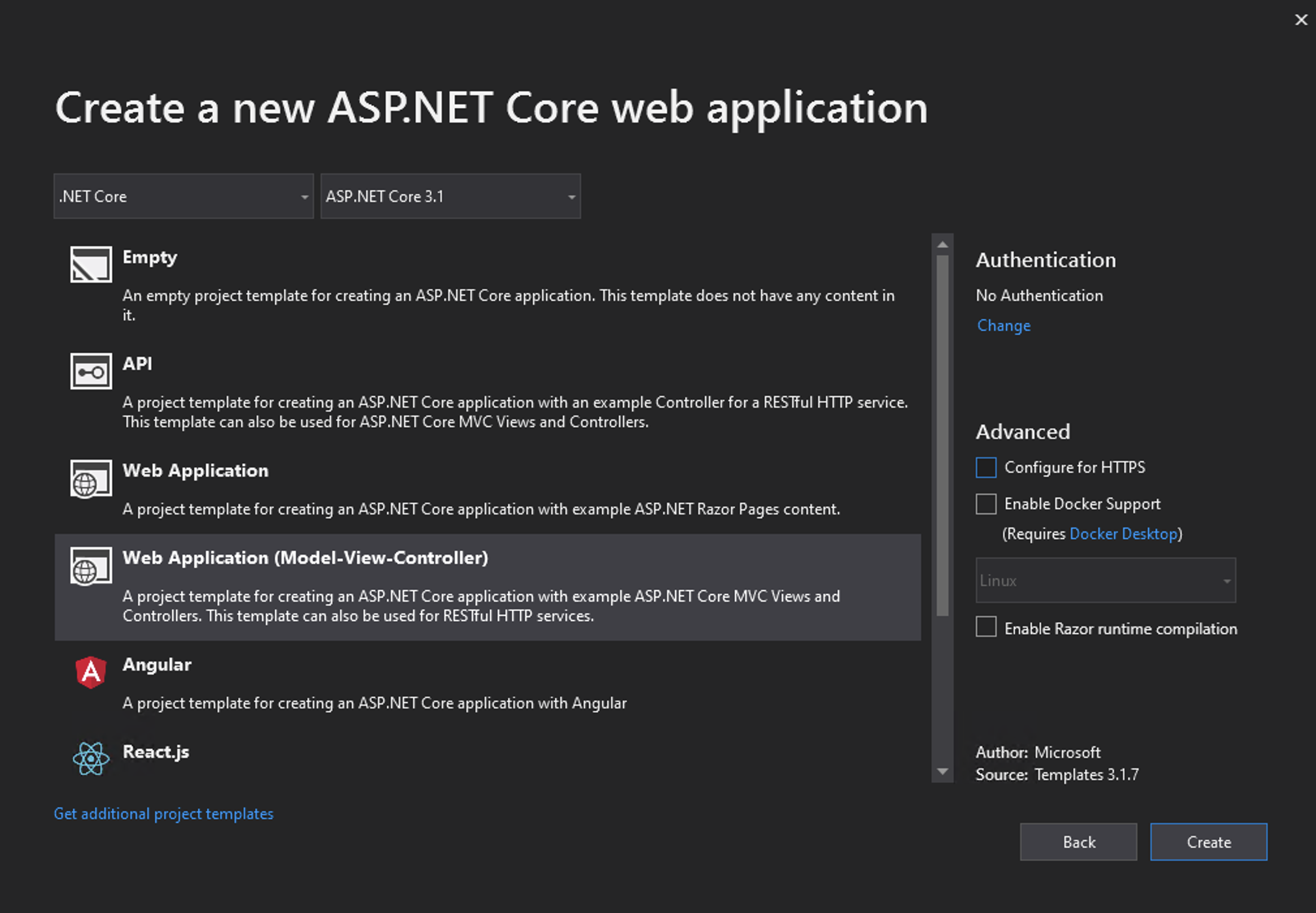The height and width of the screenshot is (913, 1316).
Task: Enable Configure for HTTPS checkbox
Action: [986, 468]
